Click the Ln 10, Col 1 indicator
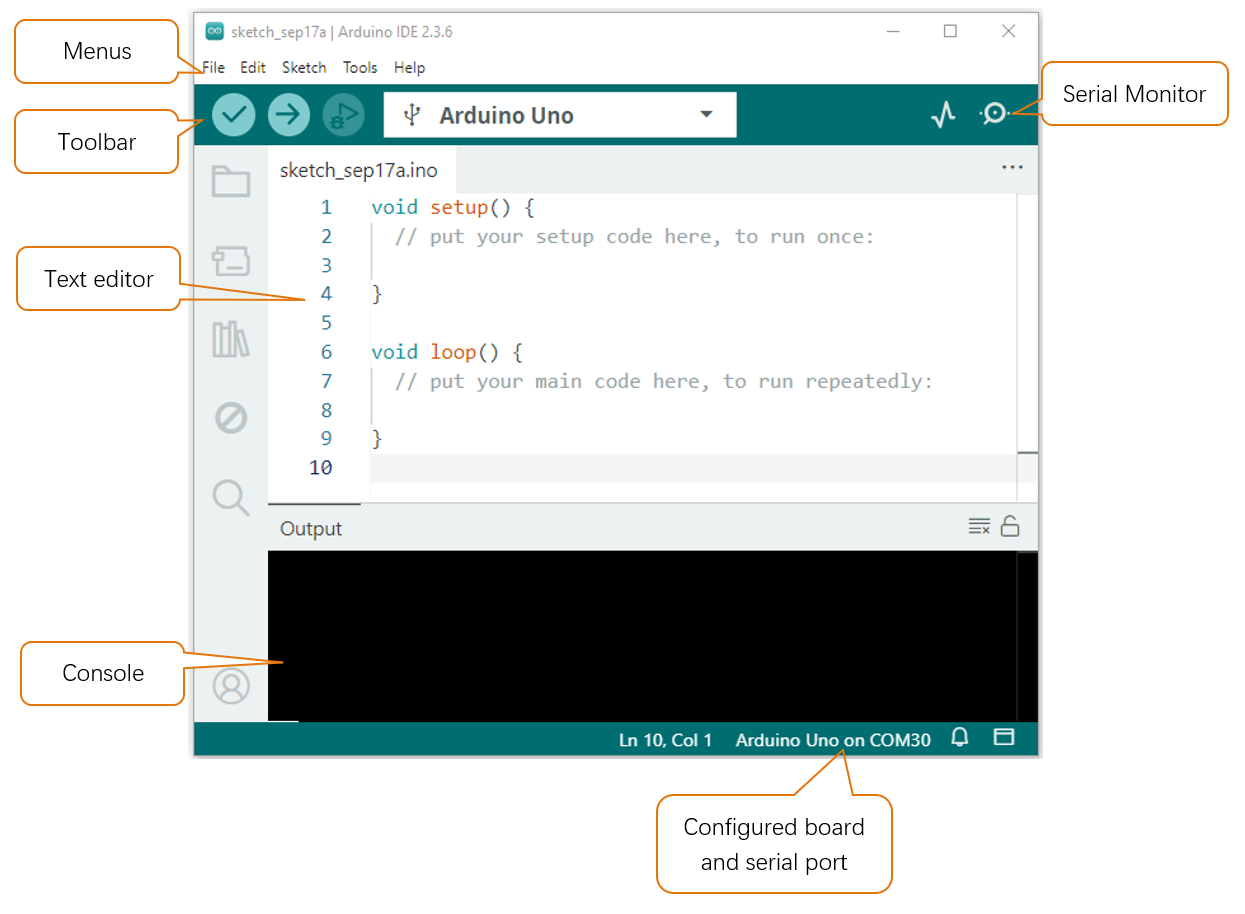Screen dimensions: 1245x914 (x=665, y=740)
